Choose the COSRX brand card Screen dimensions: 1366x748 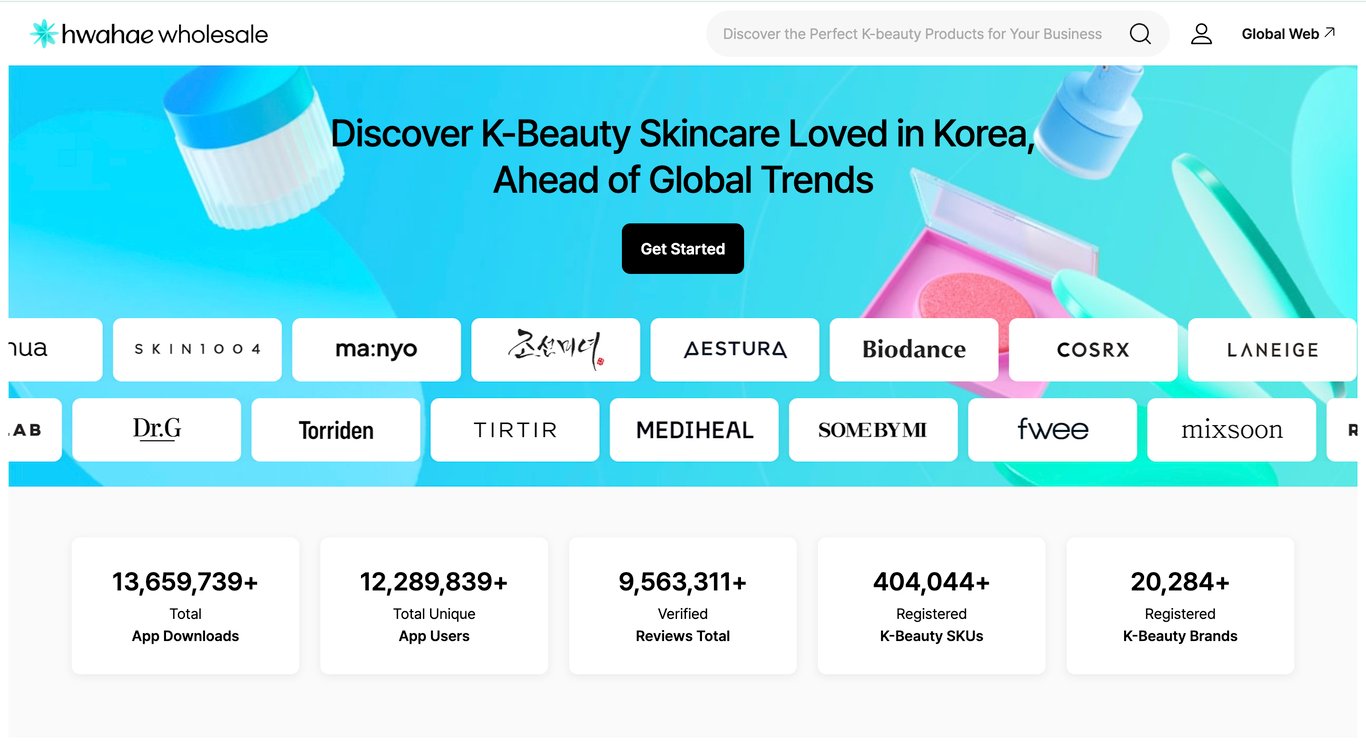pos(1093,350)
